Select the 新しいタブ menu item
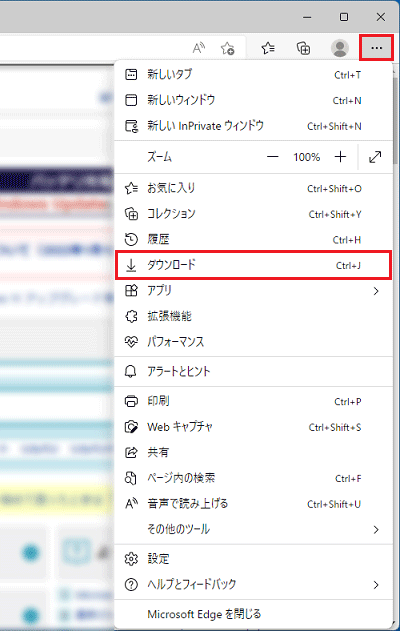The width and height of the screenshot is (400, 631). [254, 74]
